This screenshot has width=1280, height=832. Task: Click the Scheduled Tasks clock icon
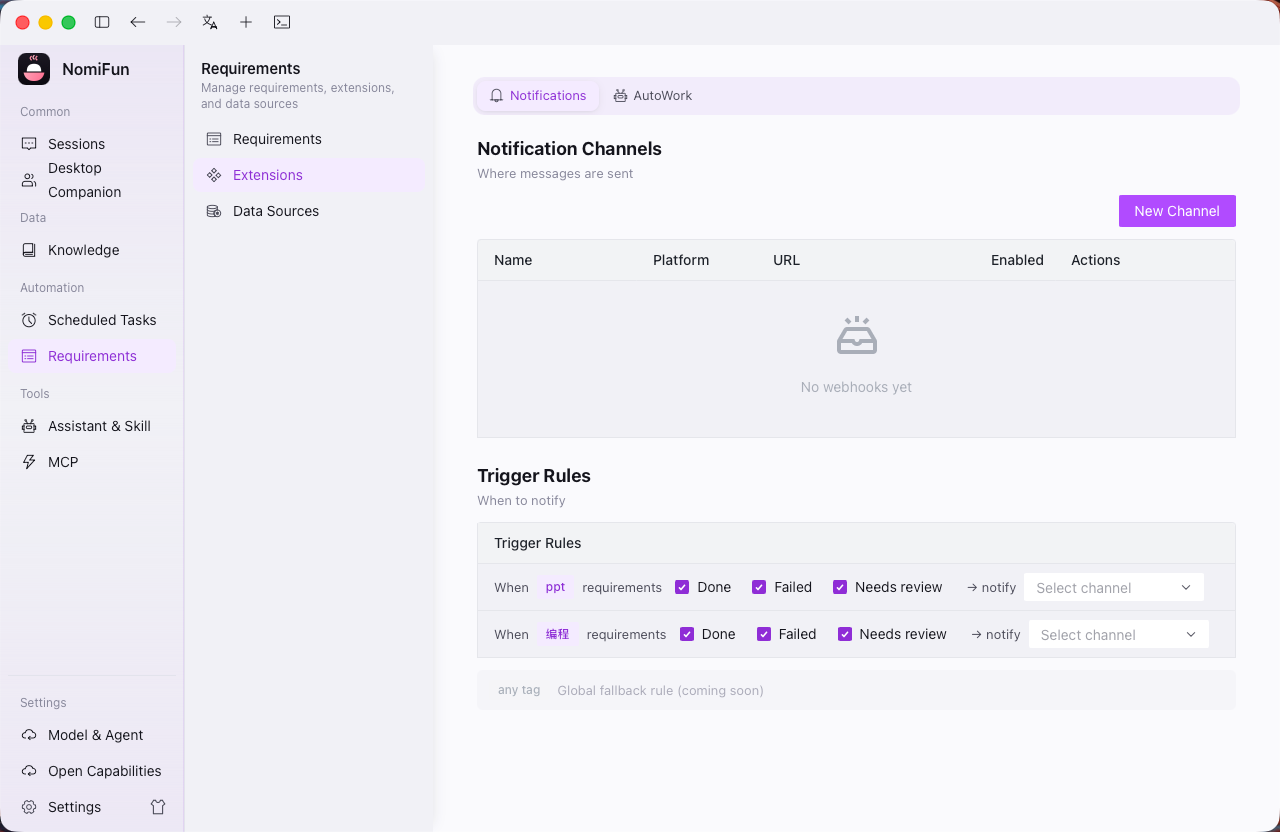(29, 320)
